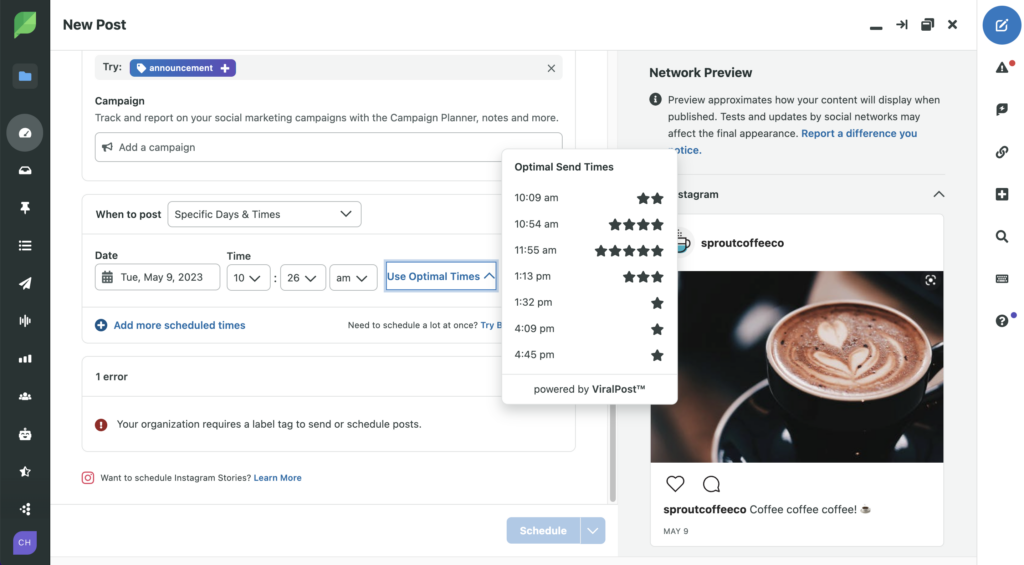Click the blue Compose pencil button
This screenshot has width=1024, height=565.
1002,25
